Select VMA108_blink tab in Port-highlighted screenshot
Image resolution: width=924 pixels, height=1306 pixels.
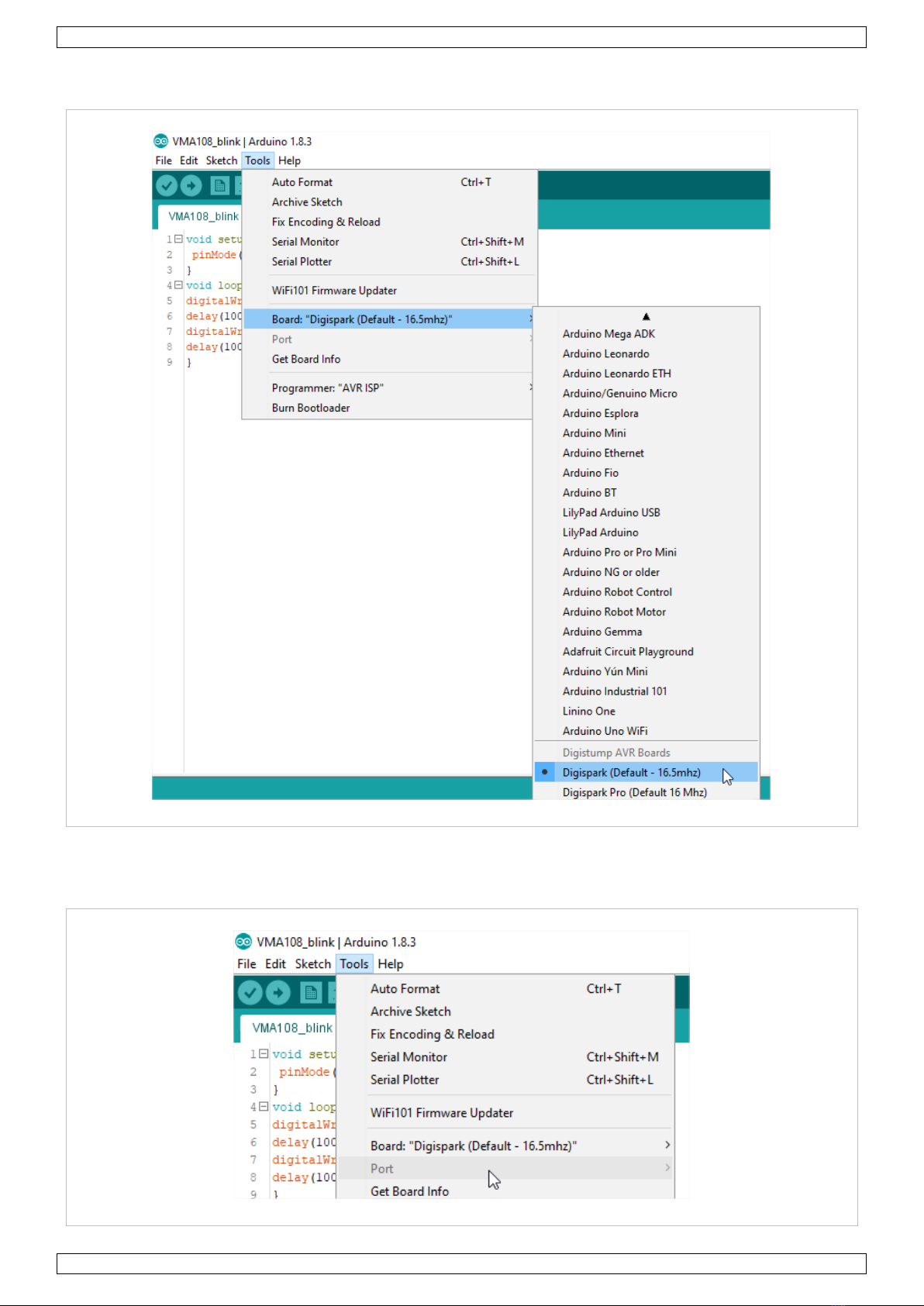click(x=291, y=1028)
